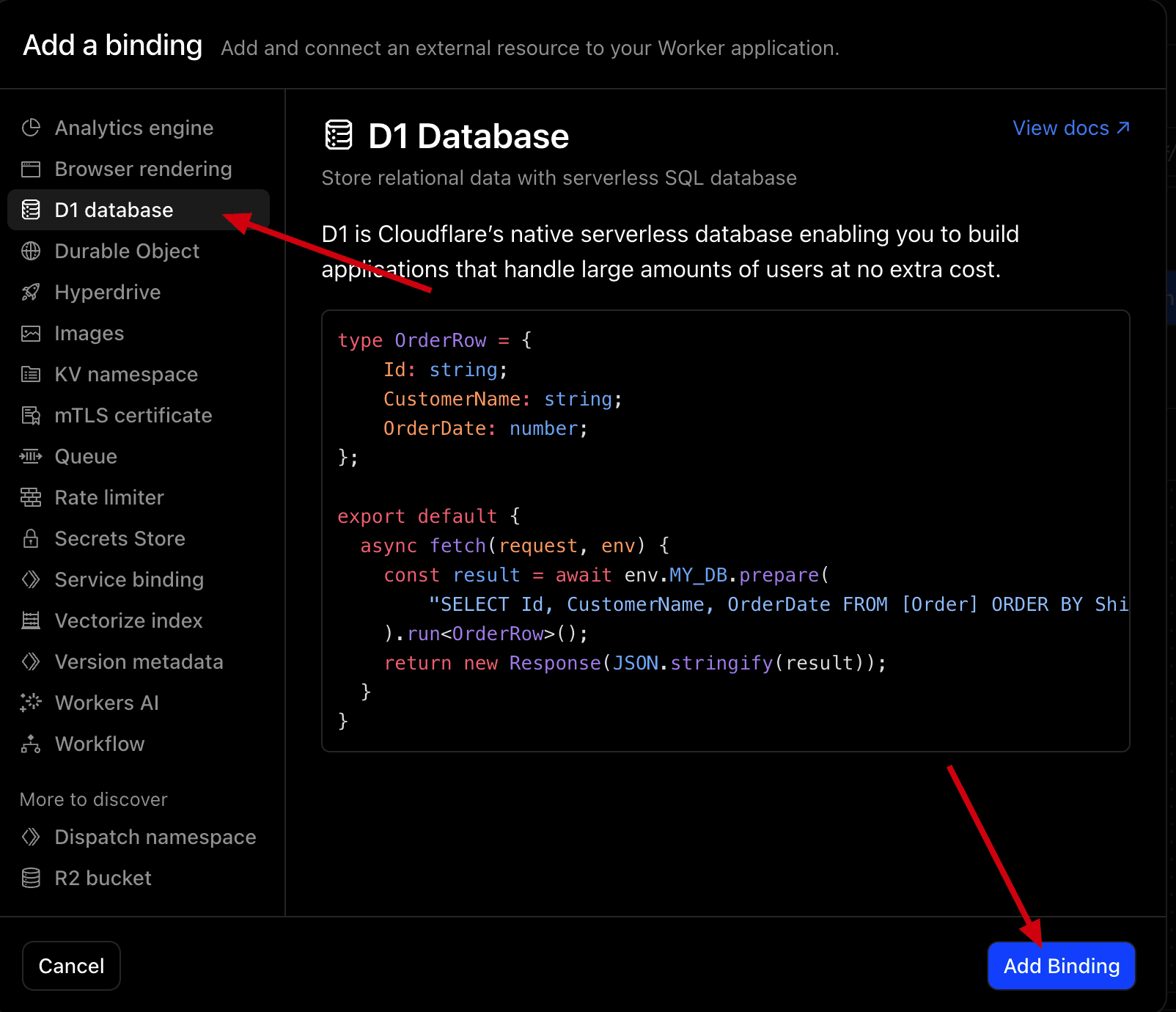The height and width of the screenshot is (1012, 1176).
Task: Click the Secrets Store padlock icon
Action: point(31,539)
